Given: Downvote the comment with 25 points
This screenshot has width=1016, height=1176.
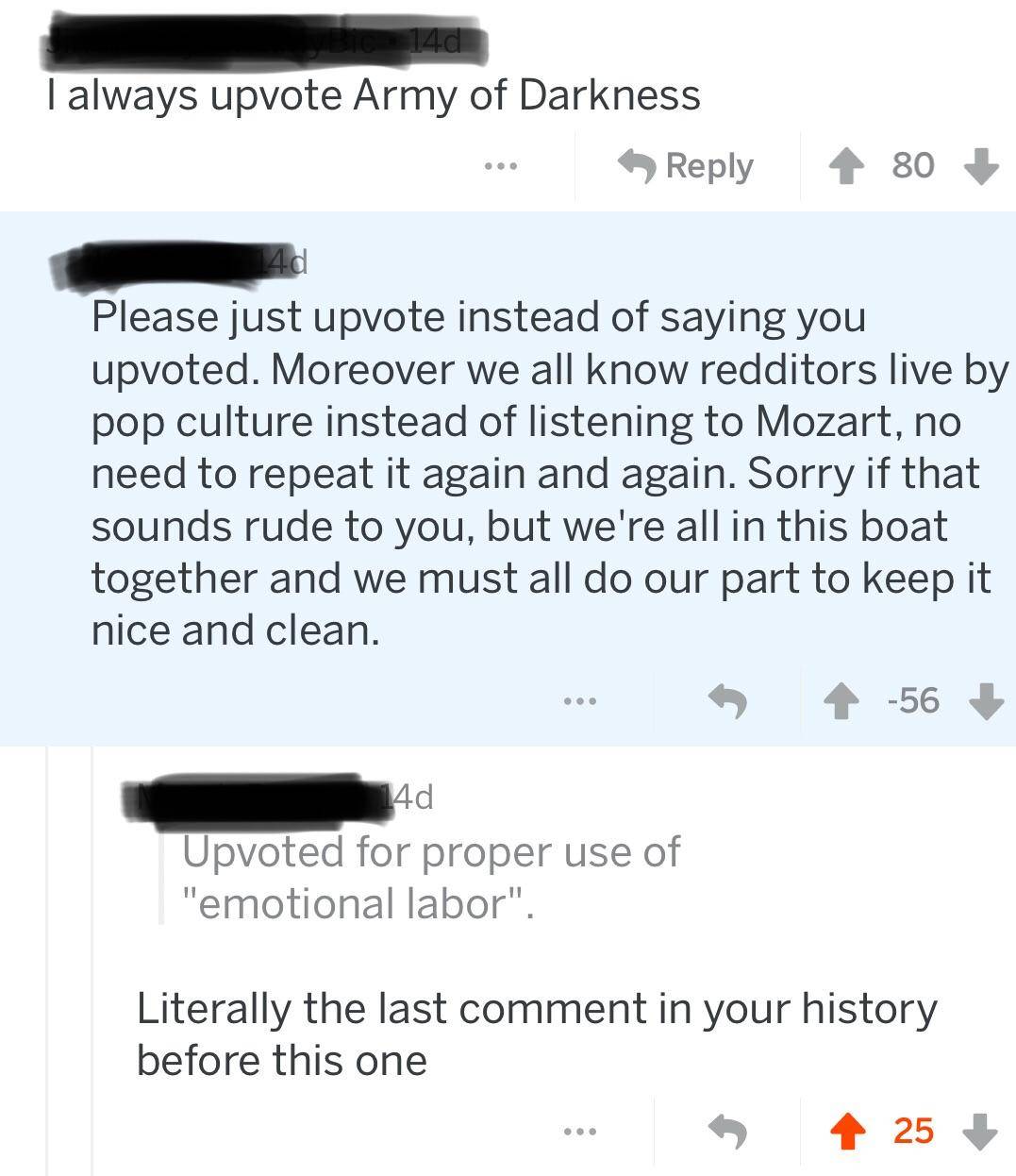Looking at the screenshot, I should 983,1130.
